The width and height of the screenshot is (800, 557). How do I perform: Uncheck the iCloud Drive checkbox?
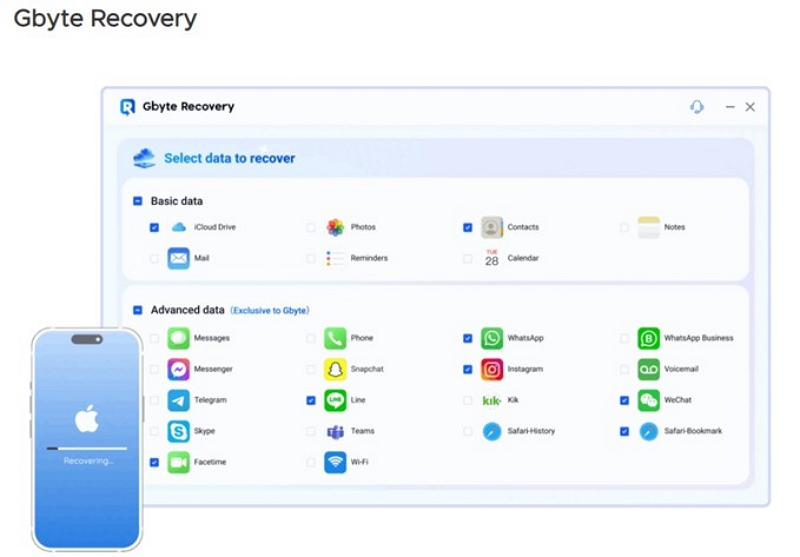click(x=154, y=227)
